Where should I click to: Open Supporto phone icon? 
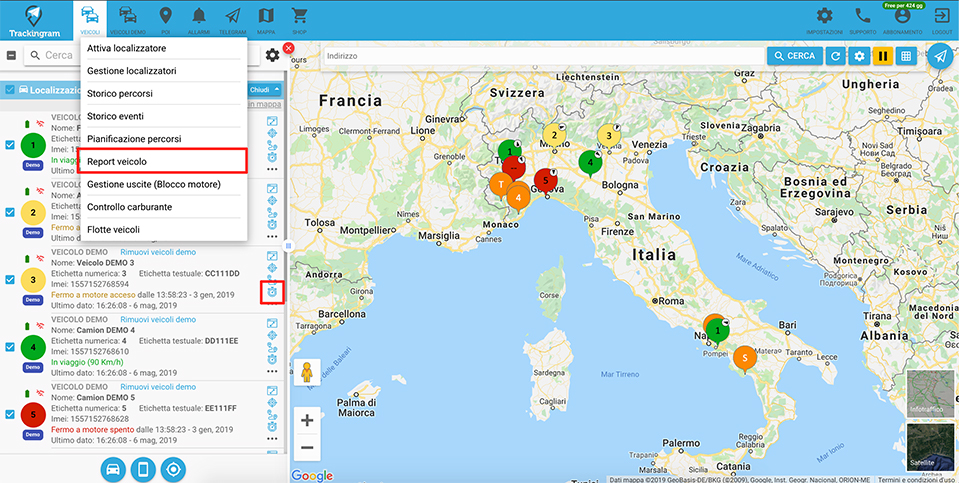point(863,20)
